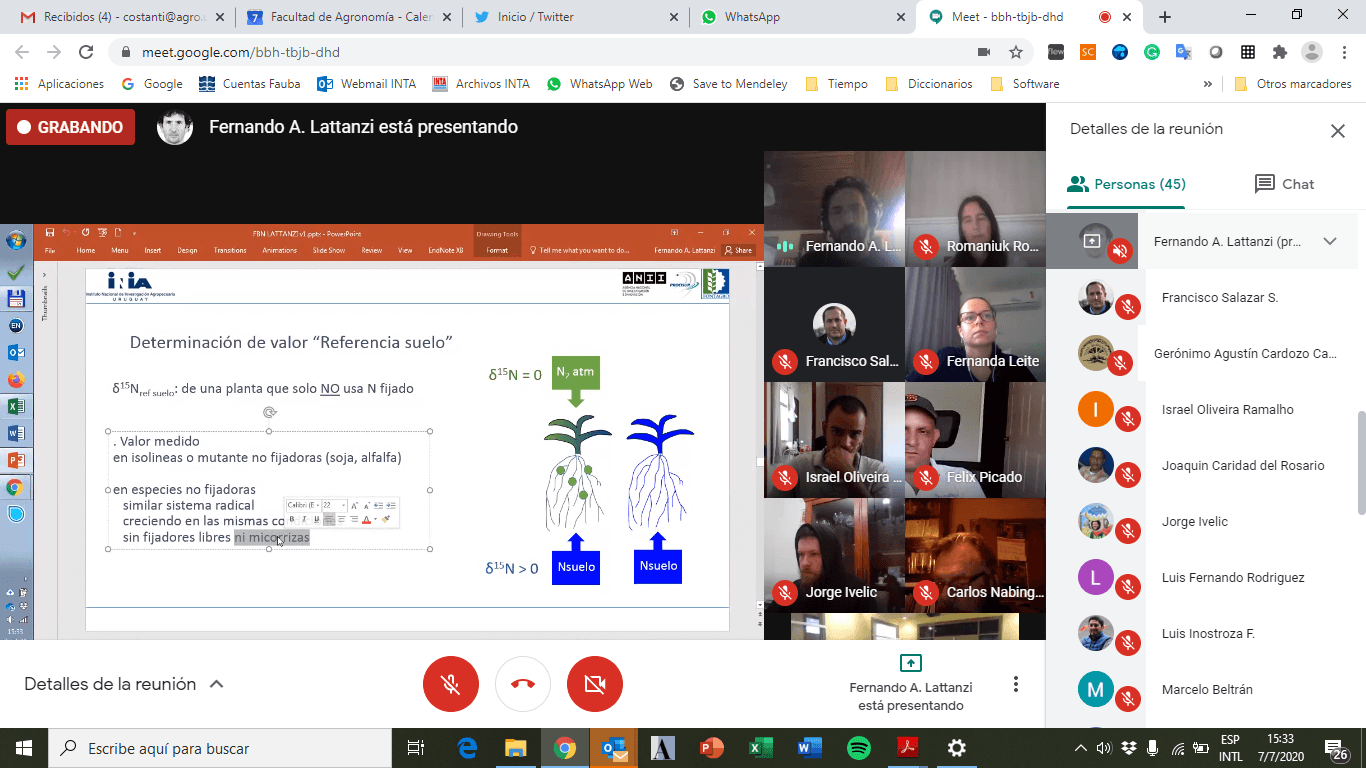Switch to the Chat tab
Viewport: 1366px width, 768px height.
[x=1284, y=184]
